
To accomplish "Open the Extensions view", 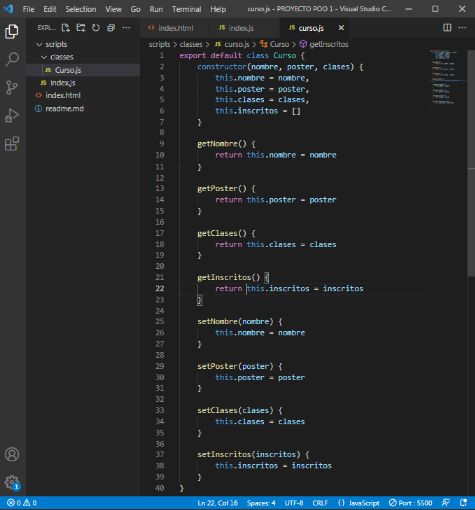I will pyautogui.click(x=12, y=144).
